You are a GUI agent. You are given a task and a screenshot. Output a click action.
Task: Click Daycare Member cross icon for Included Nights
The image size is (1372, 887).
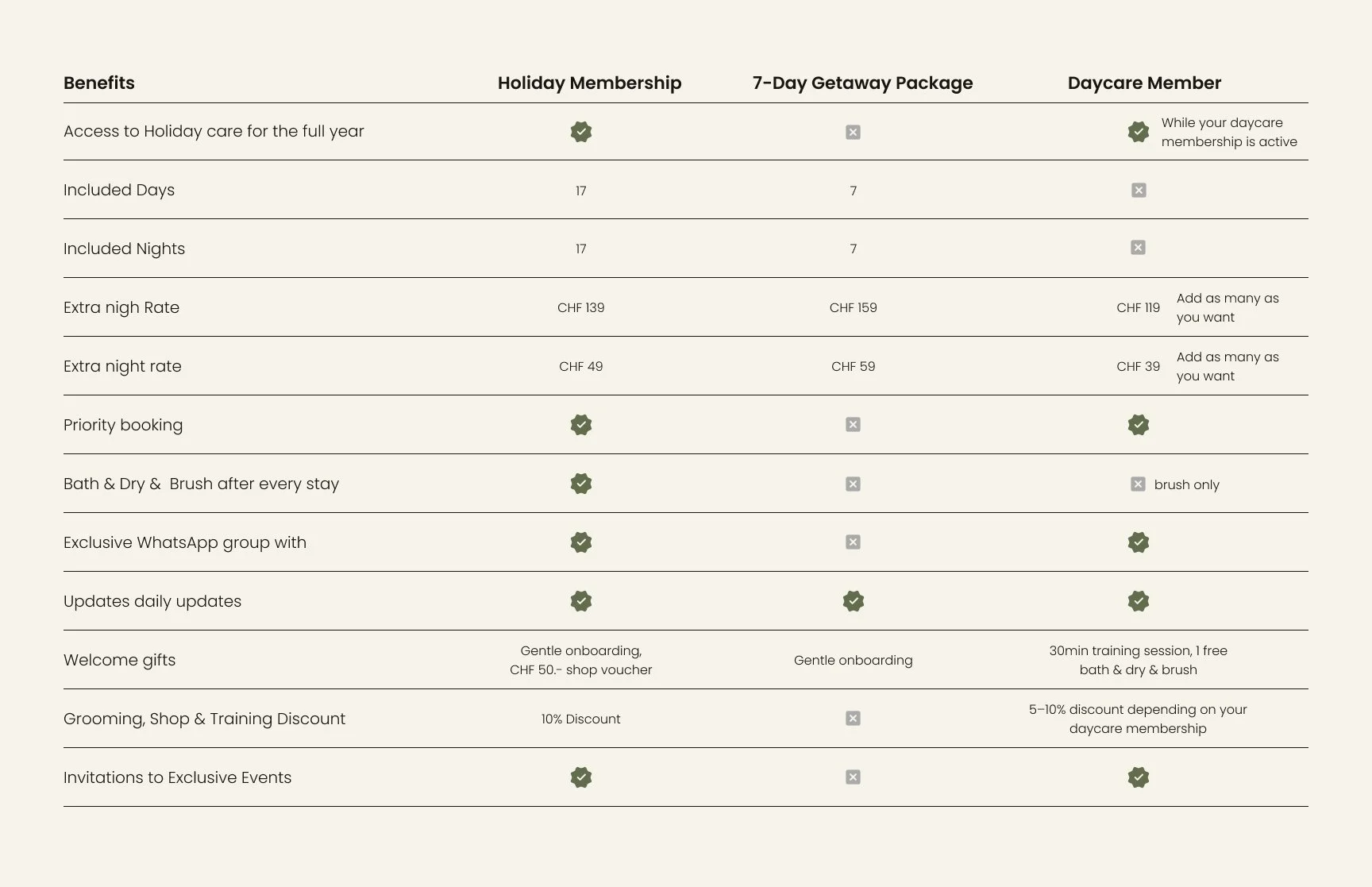[1138, 248]
